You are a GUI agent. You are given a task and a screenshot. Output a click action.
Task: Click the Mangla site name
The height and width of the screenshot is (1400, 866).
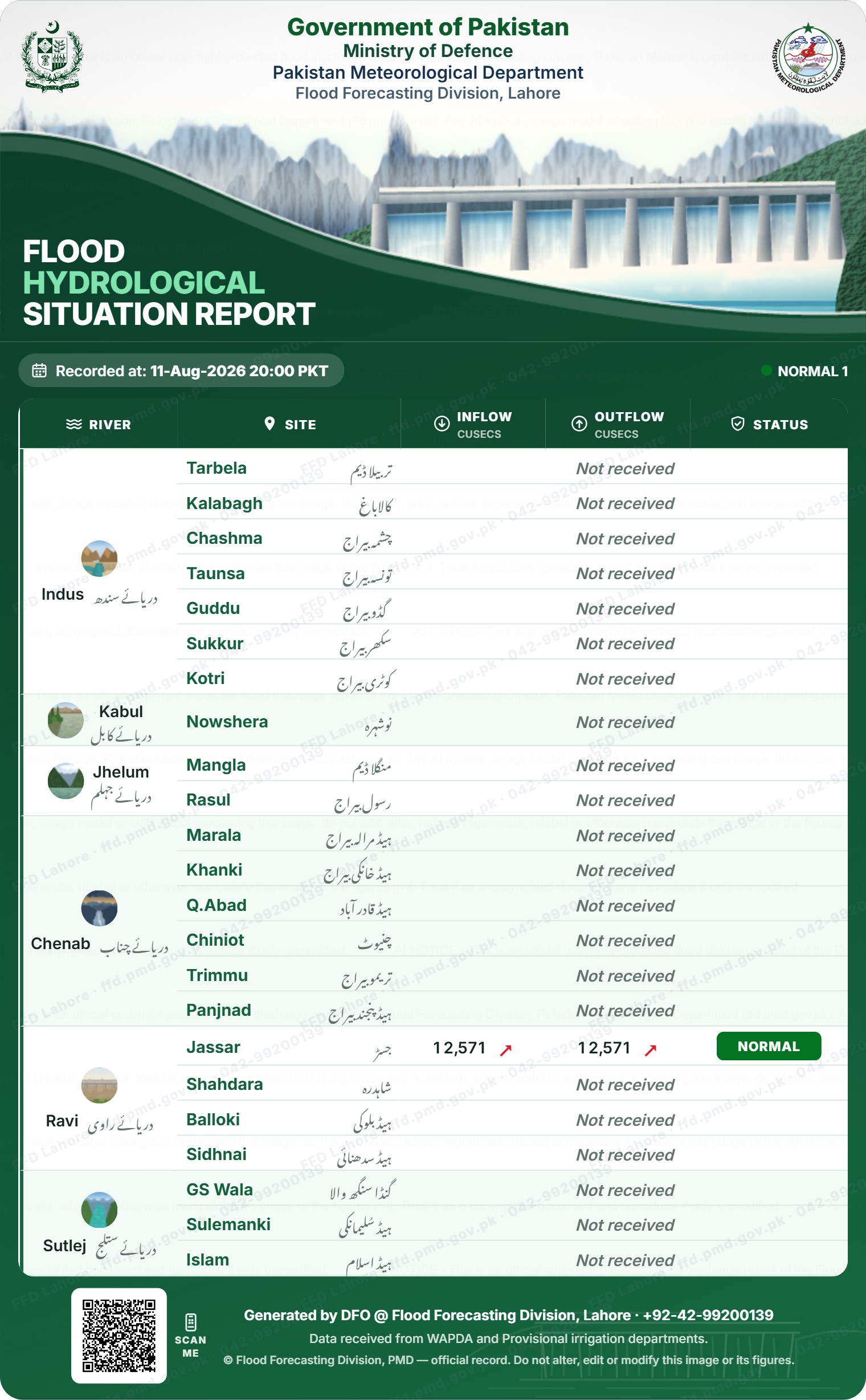[216, 765]
